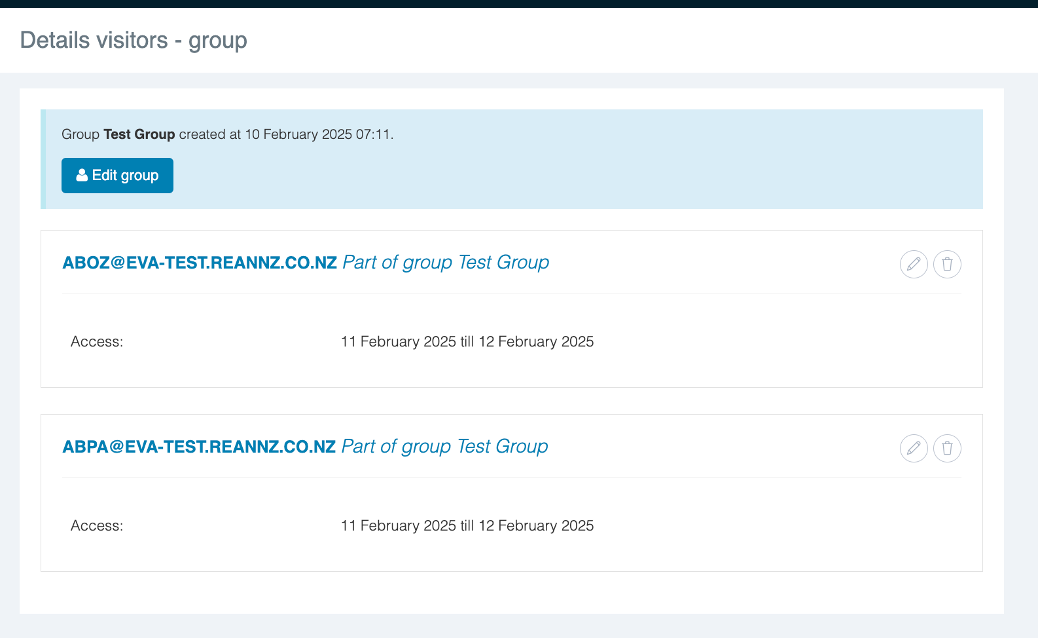Delete the ABPA visitor with trash icon

coord(947,448)
